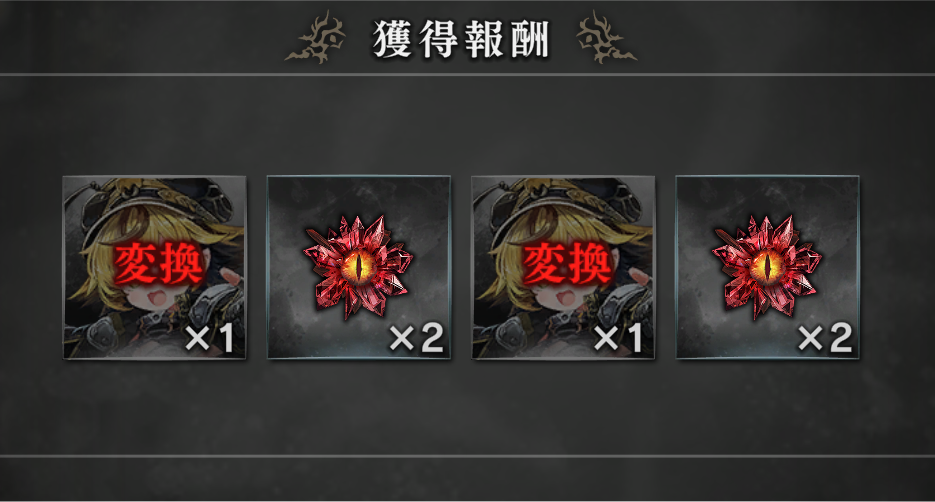This screenshot has height=502, width=935.
Task: Tap the yellow slit pupil of the first crystal eye
Action: 358,267
